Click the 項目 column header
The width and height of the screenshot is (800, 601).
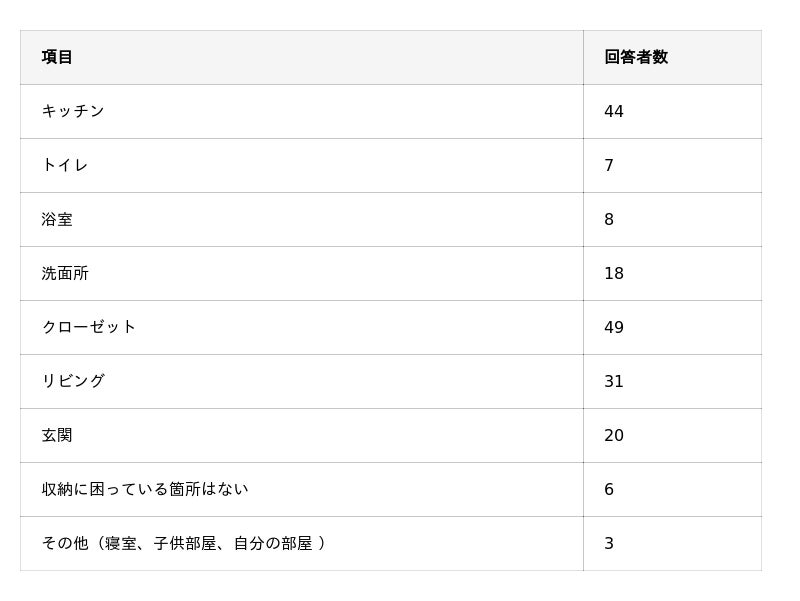click(57, 57)
